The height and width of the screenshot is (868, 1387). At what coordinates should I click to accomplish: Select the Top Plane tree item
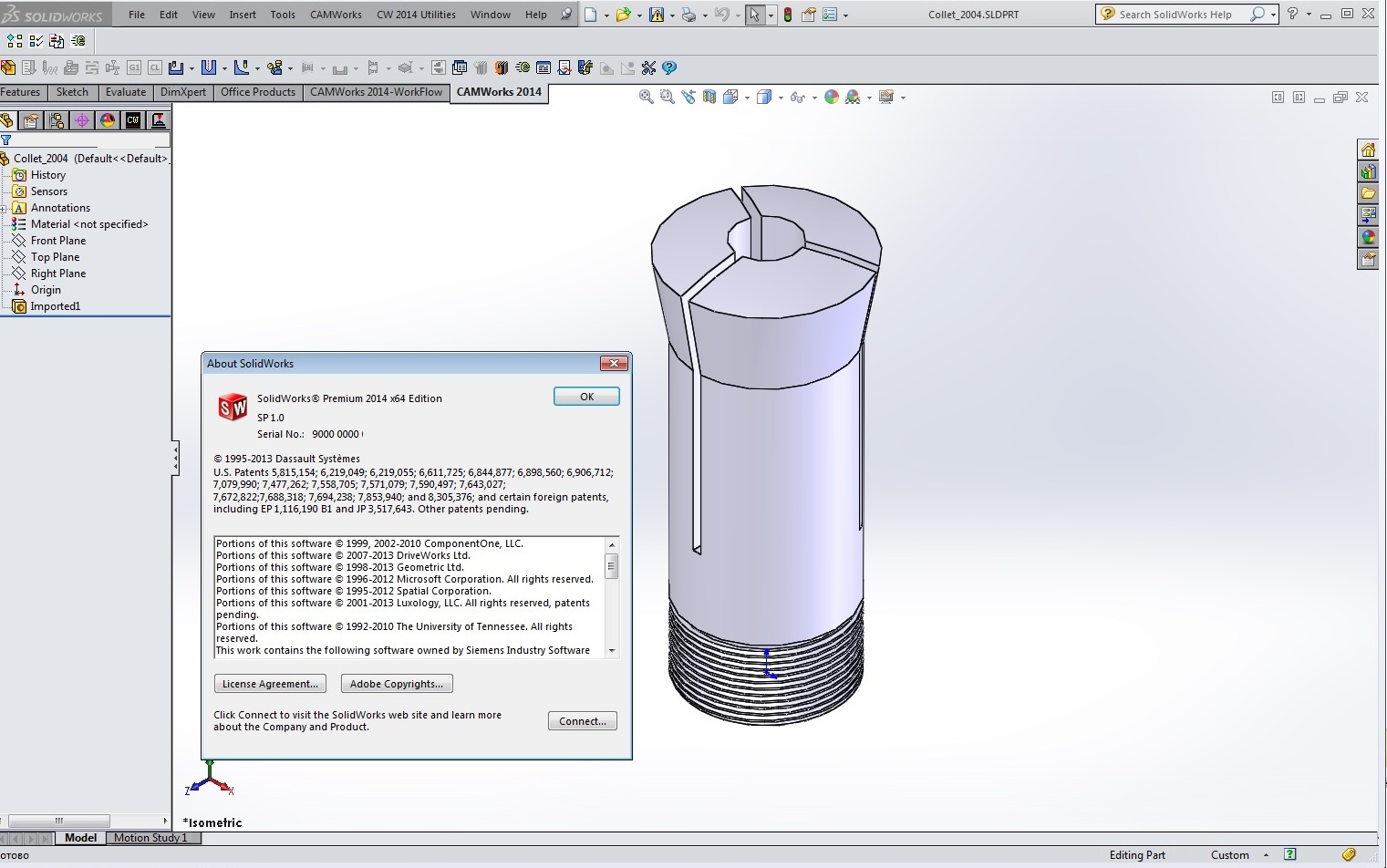click(x=55, y=257)
